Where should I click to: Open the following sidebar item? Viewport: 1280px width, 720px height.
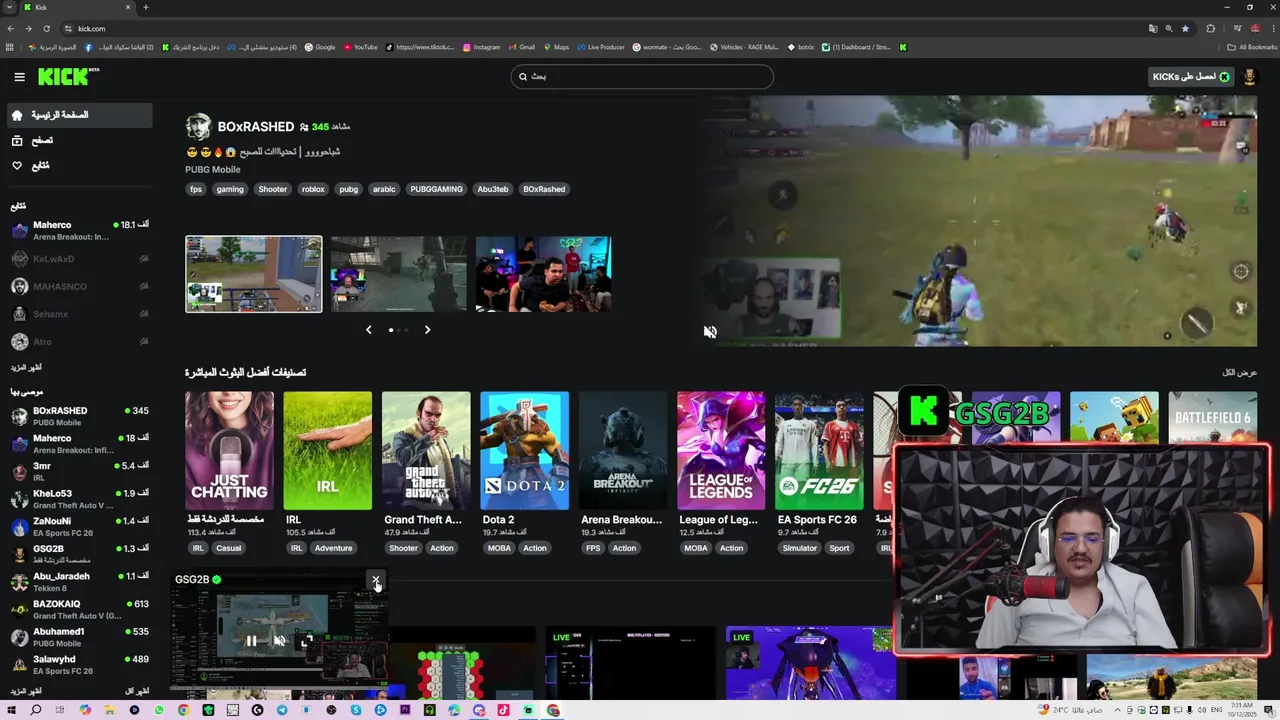pyautogui.click(x=79, y=165)
